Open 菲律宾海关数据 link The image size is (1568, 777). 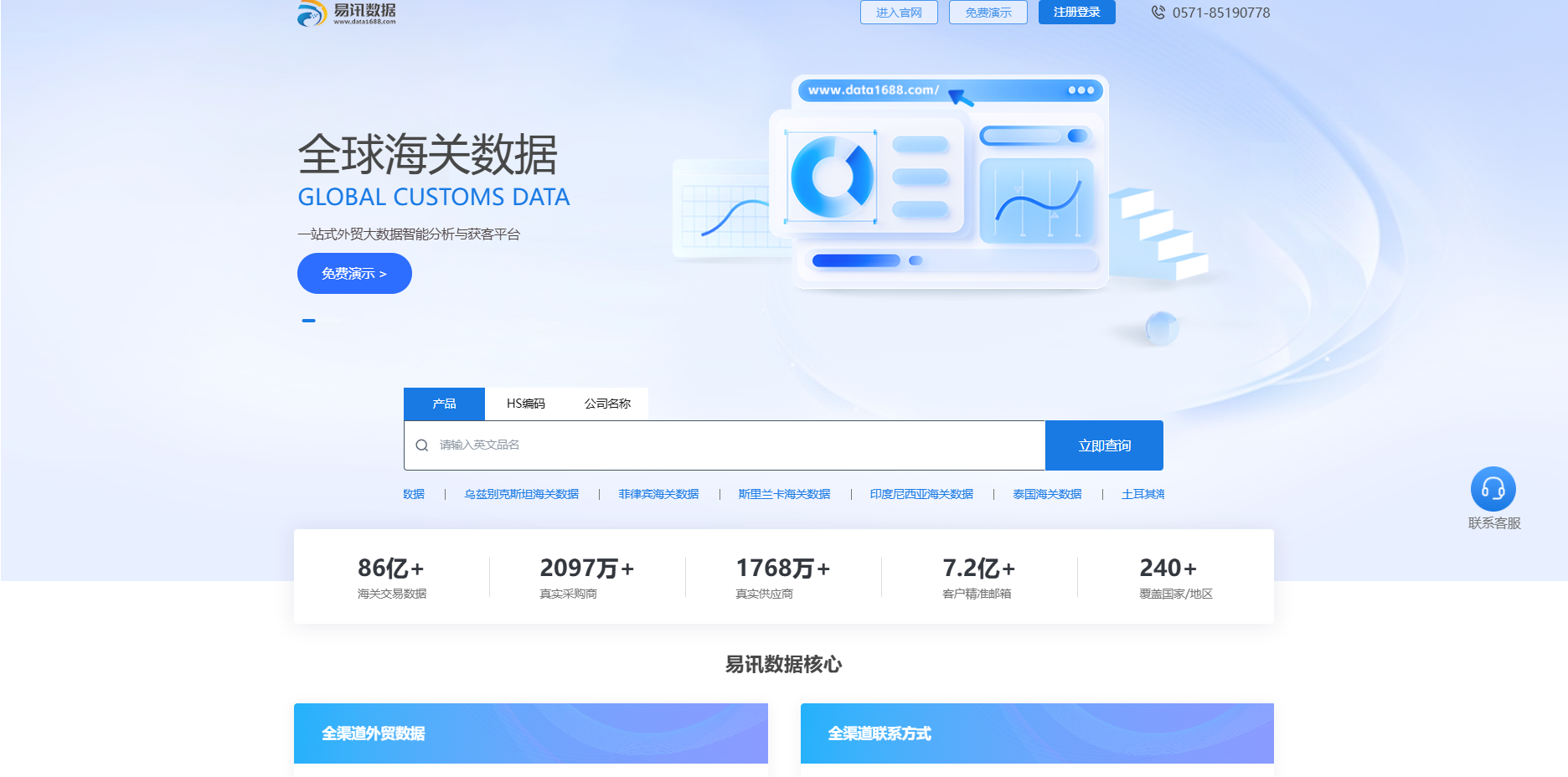(657, 494)
